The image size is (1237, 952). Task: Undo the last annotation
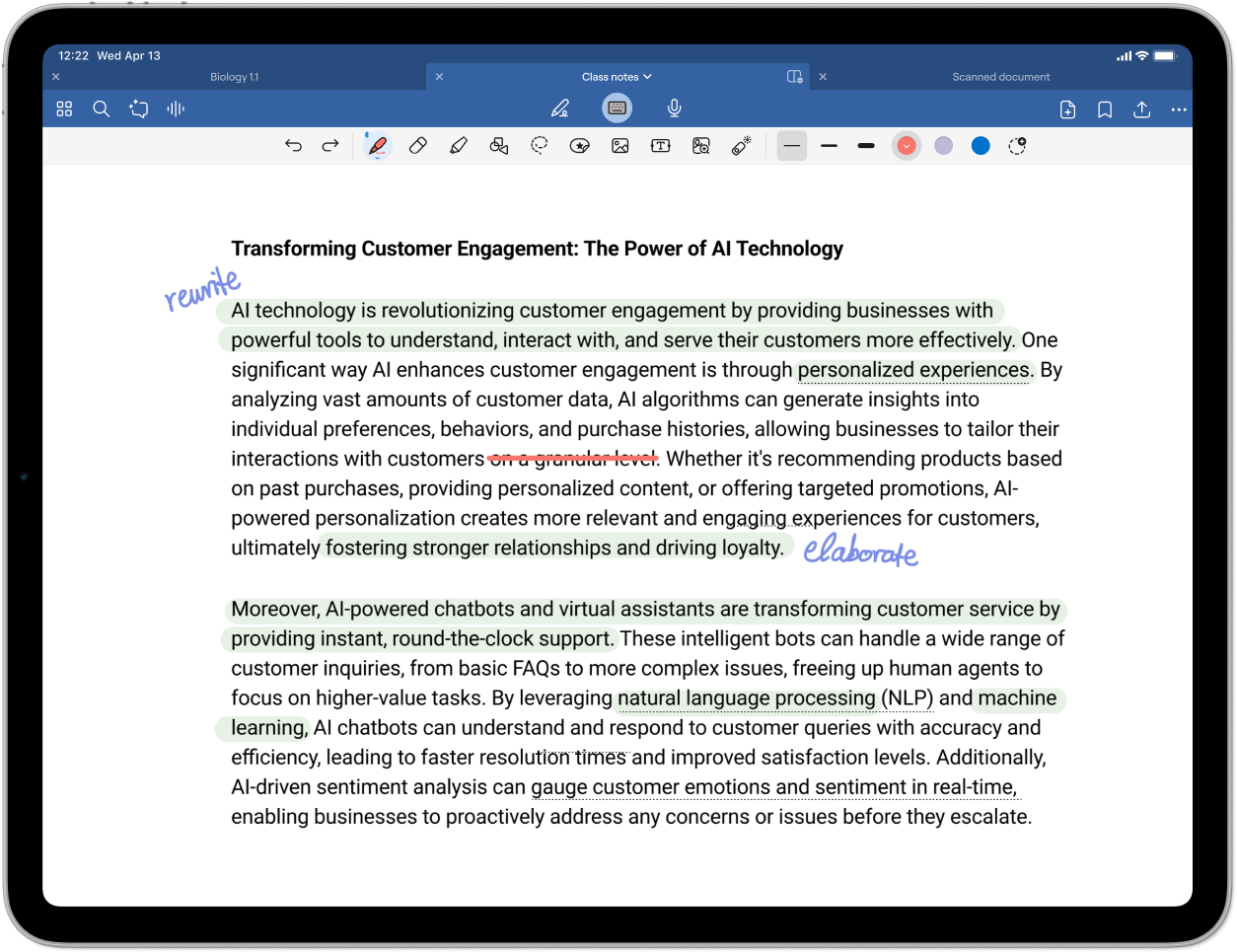pos(293,145)
